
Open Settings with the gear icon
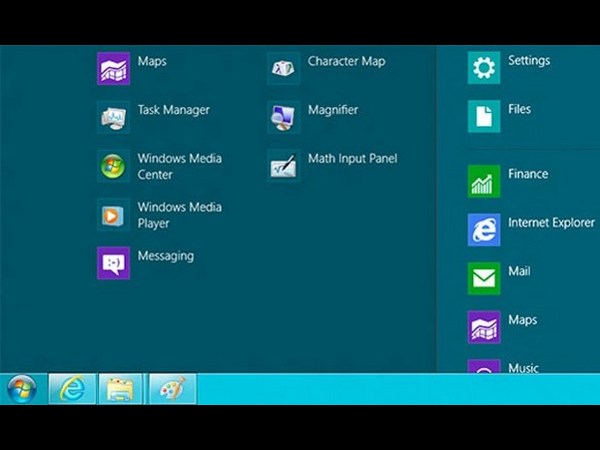tap(484, 68)
